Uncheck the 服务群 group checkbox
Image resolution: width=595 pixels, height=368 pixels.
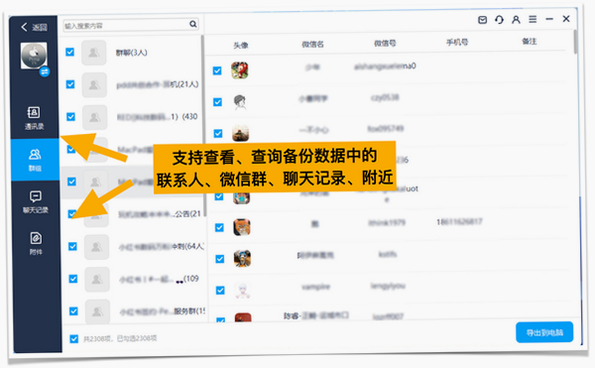pyautogui.click(x=74, y=311)
